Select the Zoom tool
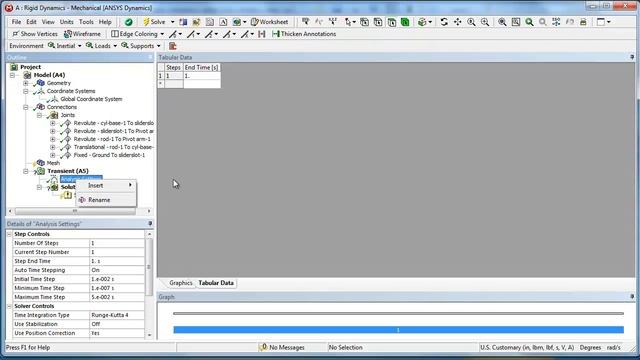 [471, 22]
